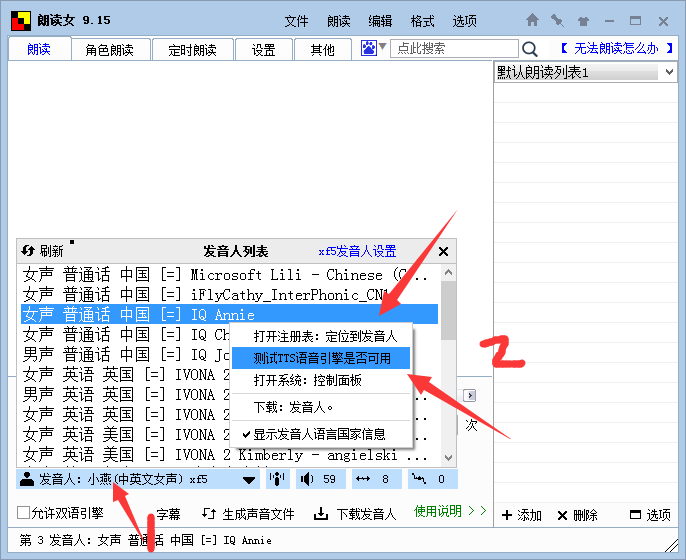Open the 朗读 menu in title bar

pos(339,21)
